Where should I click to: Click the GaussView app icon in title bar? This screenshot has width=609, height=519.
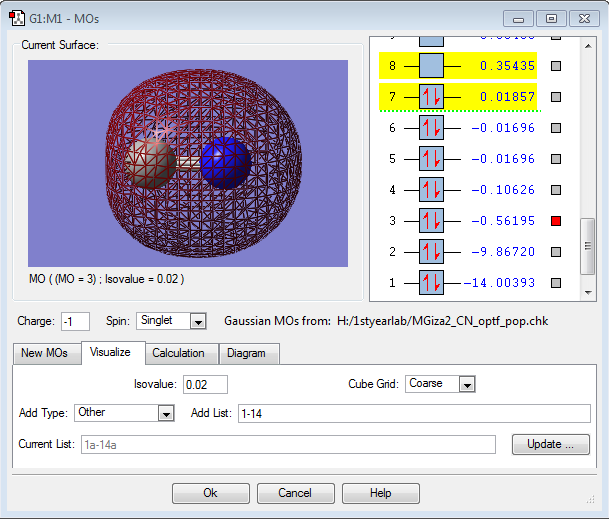tap(17, 18)
